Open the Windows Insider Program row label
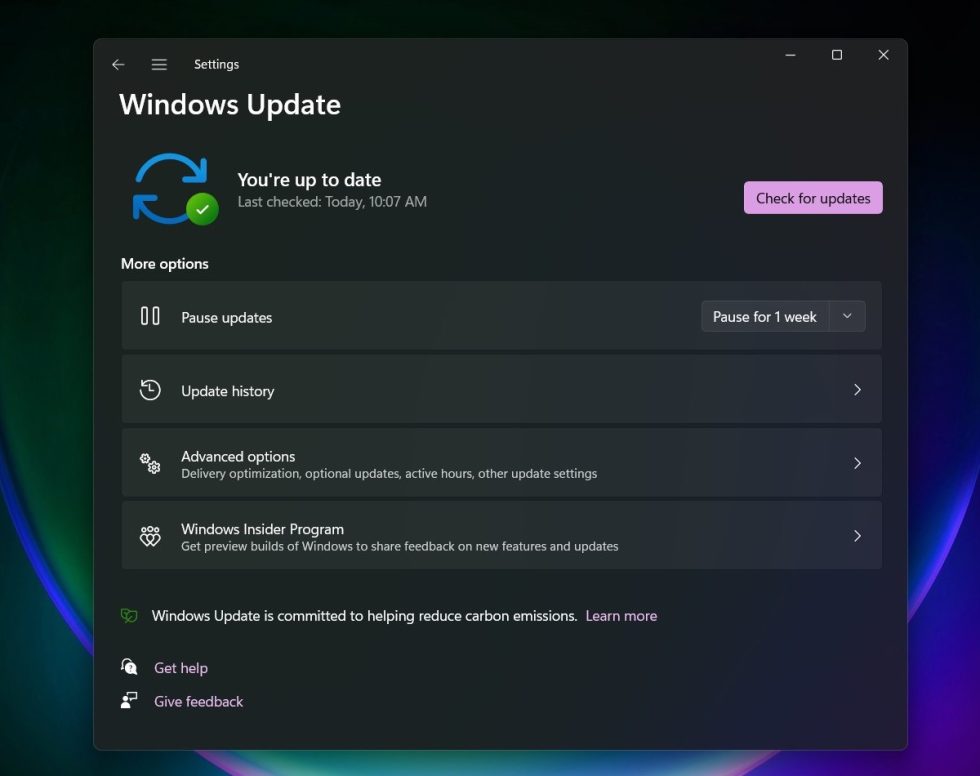 click(262, 529)
